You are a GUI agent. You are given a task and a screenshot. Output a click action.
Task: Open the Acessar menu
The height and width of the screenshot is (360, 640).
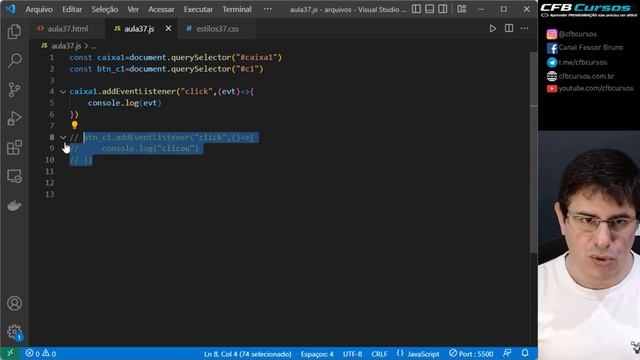161,9
